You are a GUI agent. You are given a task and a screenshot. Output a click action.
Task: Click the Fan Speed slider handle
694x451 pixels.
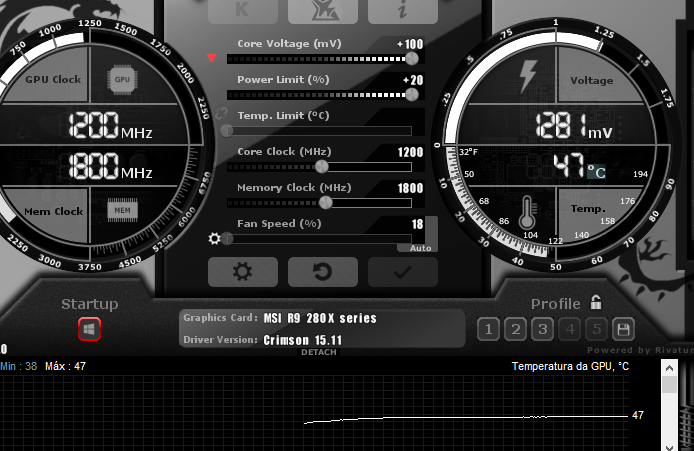227,239
